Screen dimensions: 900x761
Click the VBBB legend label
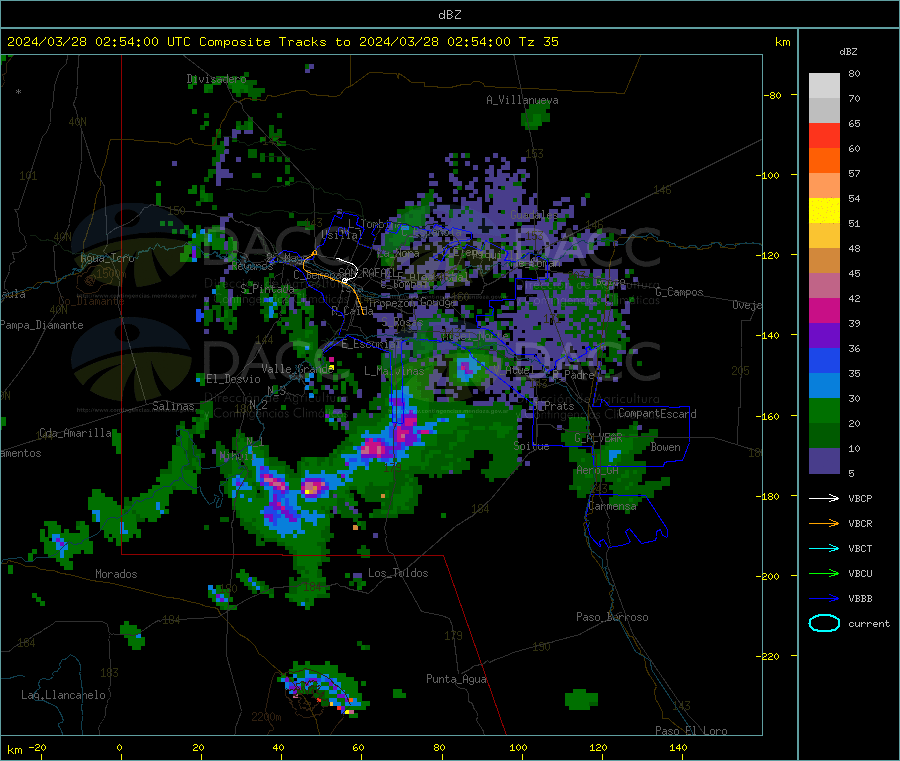(x=860, y=599)
